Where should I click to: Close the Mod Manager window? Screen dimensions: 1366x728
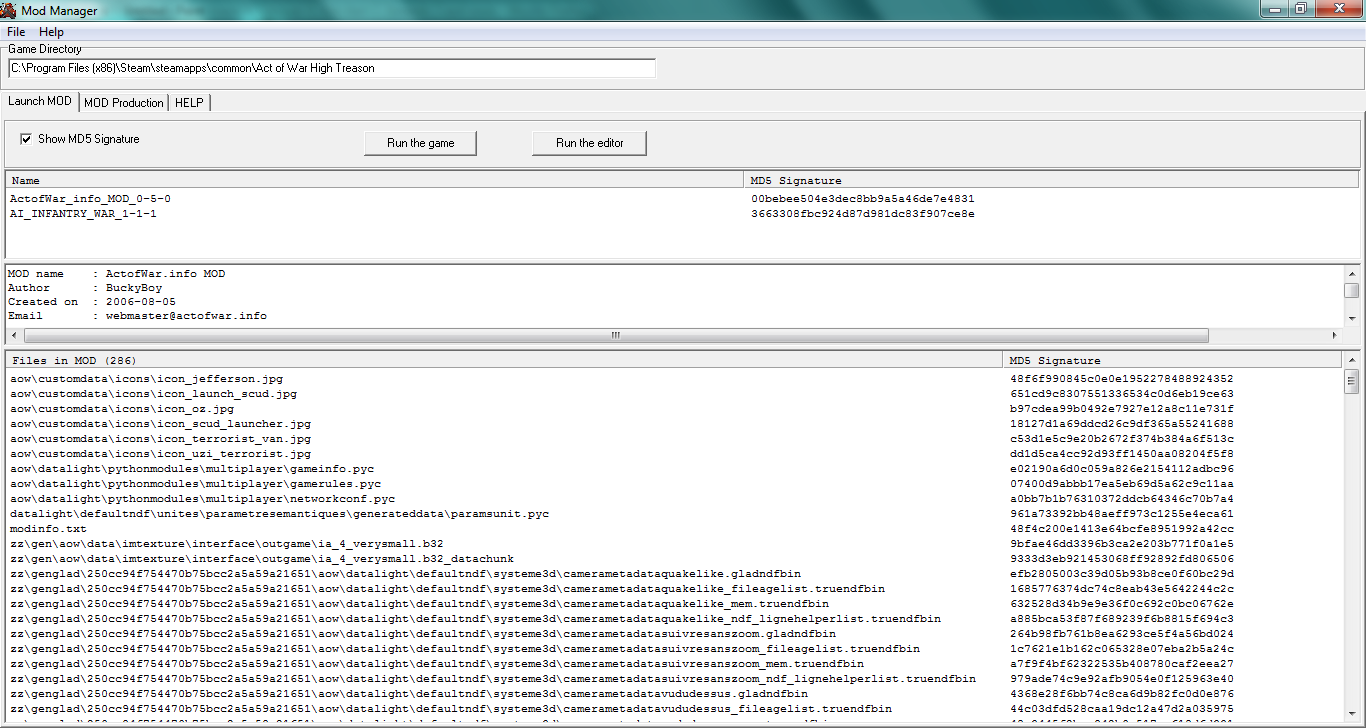click(1337, 8)
